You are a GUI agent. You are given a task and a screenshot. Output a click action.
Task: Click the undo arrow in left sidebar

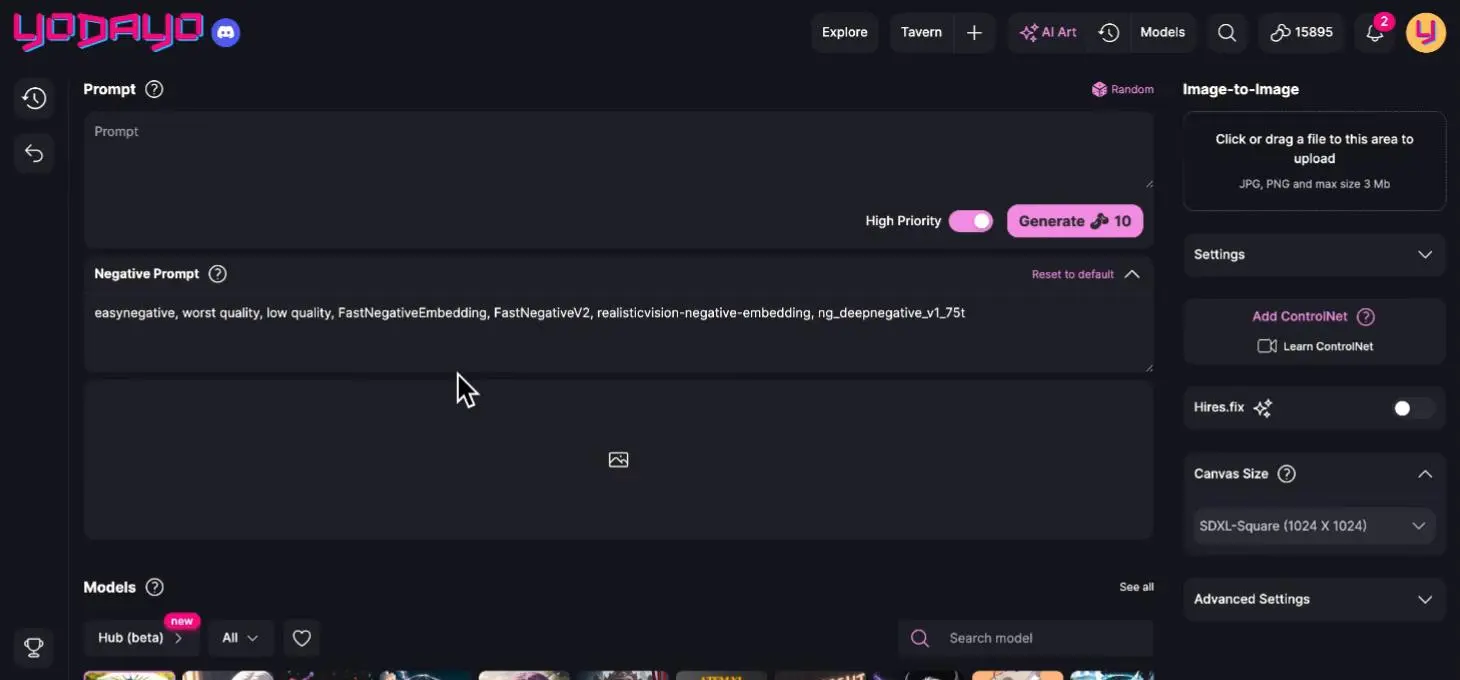pos(34,153)
